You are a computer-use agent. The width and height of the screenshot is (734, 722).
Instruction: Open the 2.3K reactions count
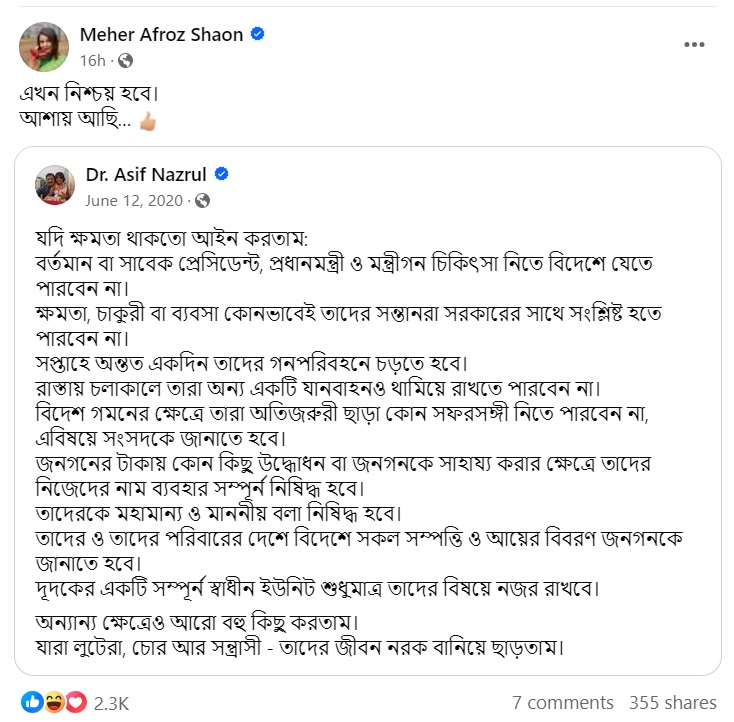[x=111, y=703]
